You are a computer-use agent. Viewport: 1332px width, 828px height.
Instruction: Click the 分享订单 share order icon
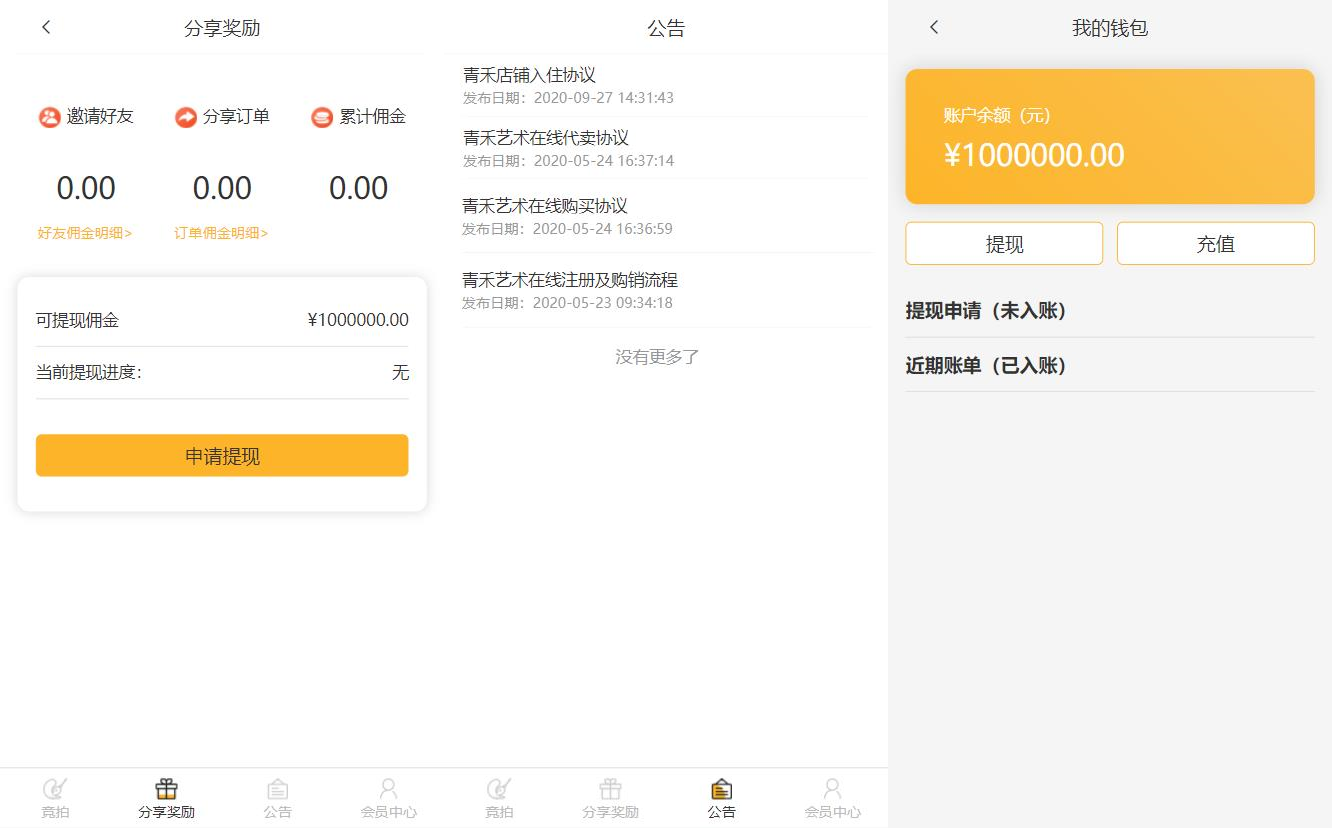(184, 116)
